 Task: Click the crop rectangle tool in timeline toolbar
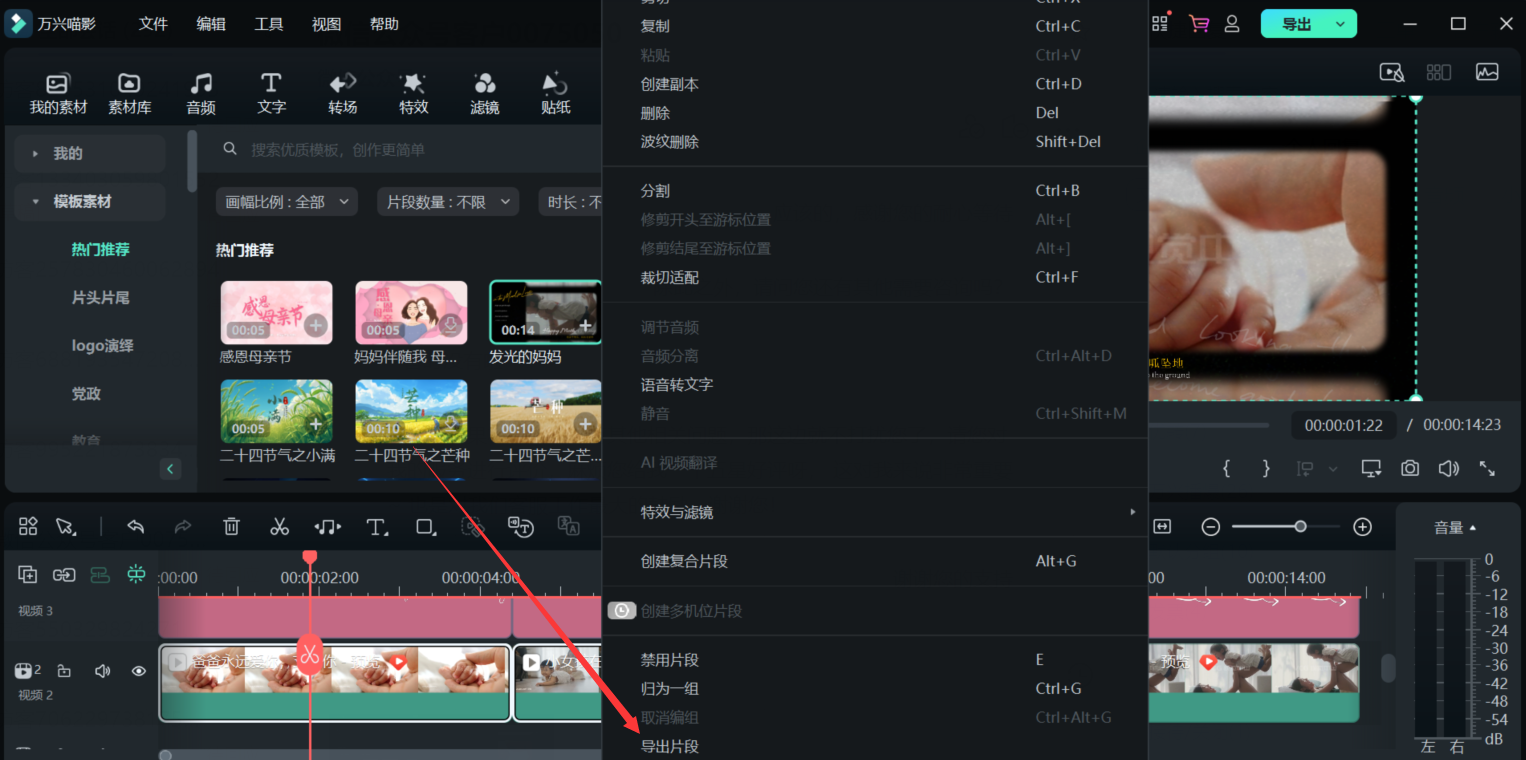[x=427, y=526]
